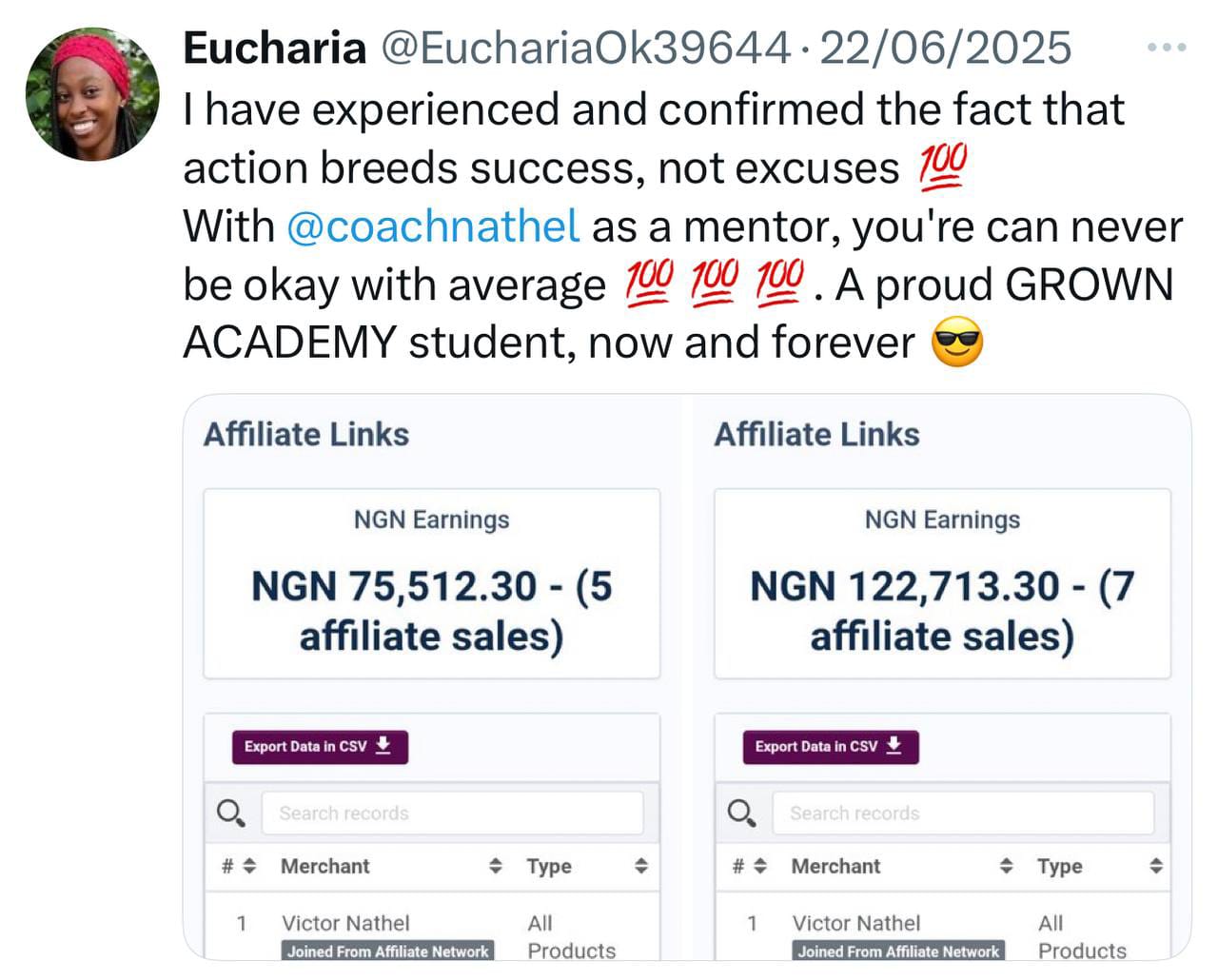This screenshot has height=980, width=1218.
Task: Open Eucharia's profile picture
Action: [92, 93]
